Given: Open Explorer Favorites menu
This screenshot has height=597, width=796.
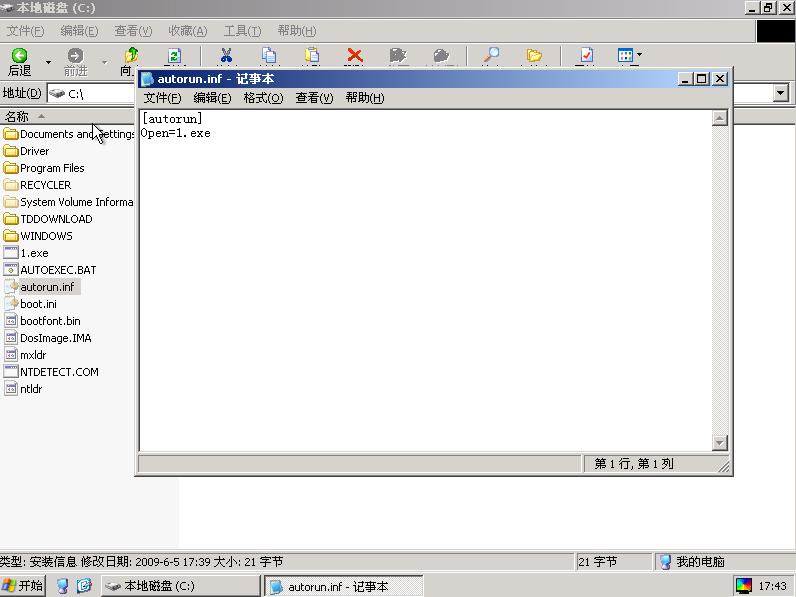Looking at the screenshot, I should [x=188, y=31].
